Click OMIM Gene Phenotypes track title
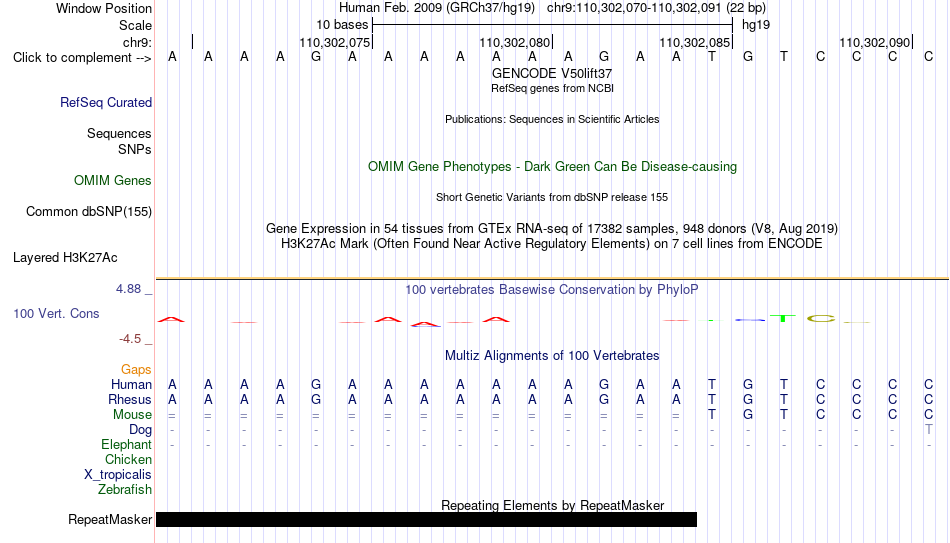The height and width of the screenshot is (543, 950). click(552, 167)
